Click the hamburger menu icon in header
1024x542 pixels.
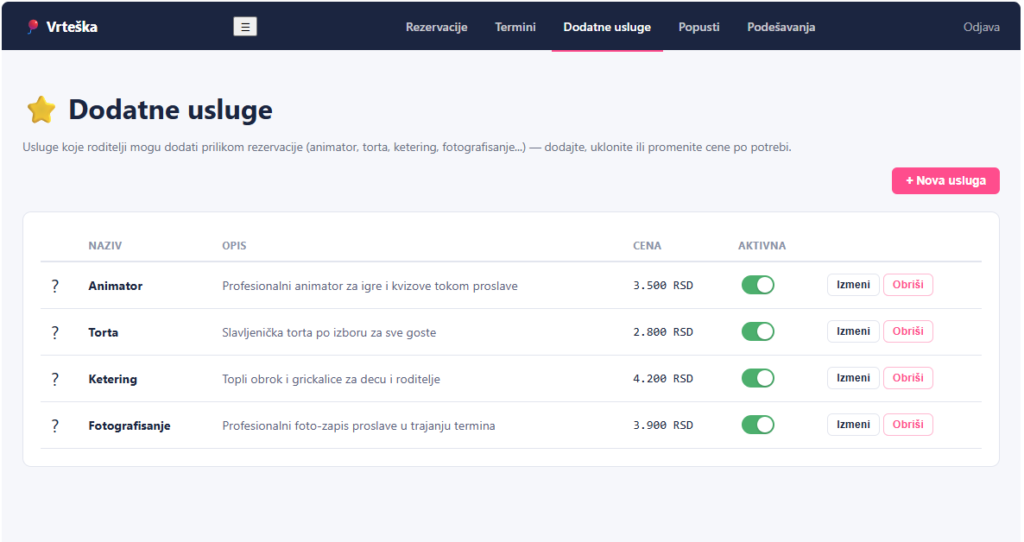coord(245,27)
